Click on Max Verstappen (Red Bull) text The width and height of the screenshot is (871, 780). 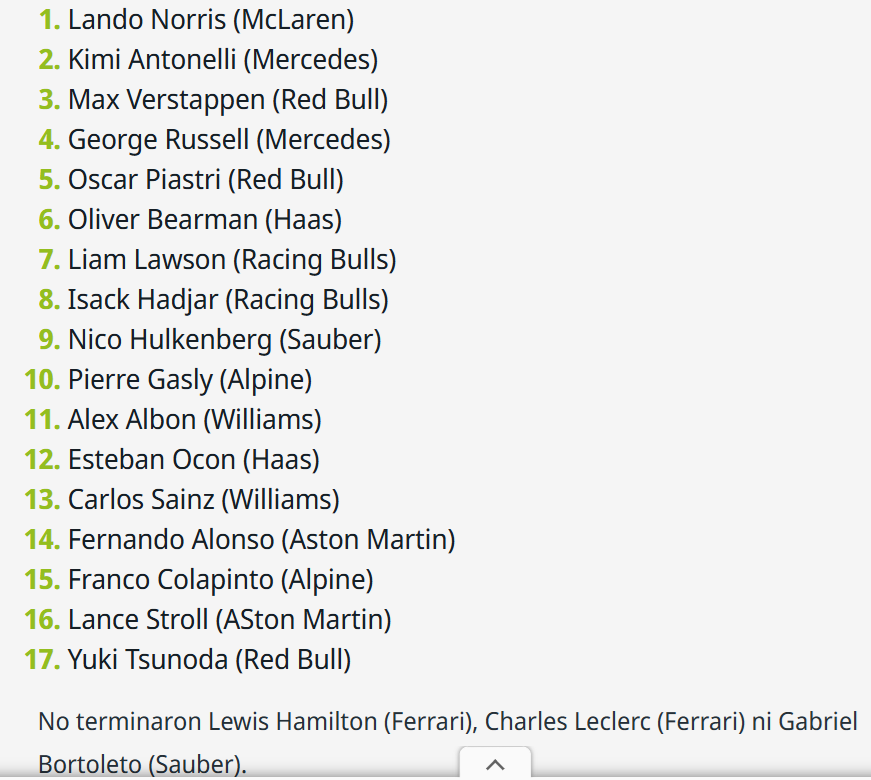click(x=227, y=99)
